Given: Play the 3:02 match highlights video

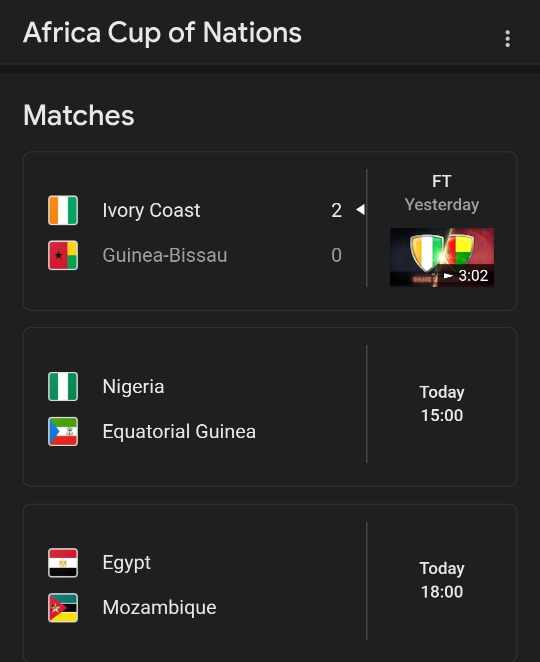Looking at the screenshot, I should click(442, 257).
